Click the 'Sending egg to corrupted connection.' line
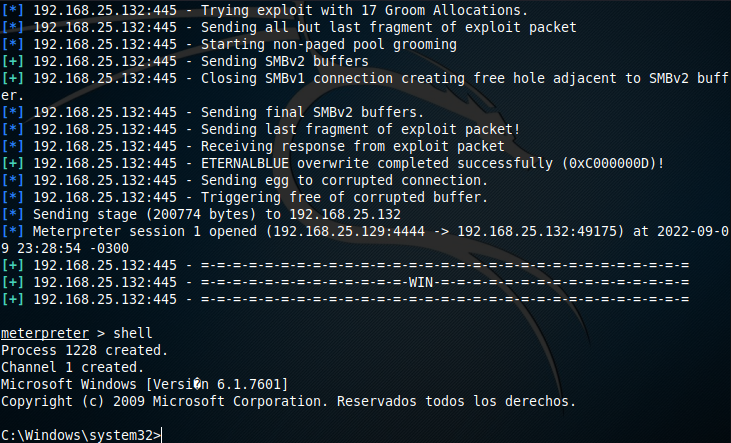 pos(245,180)
